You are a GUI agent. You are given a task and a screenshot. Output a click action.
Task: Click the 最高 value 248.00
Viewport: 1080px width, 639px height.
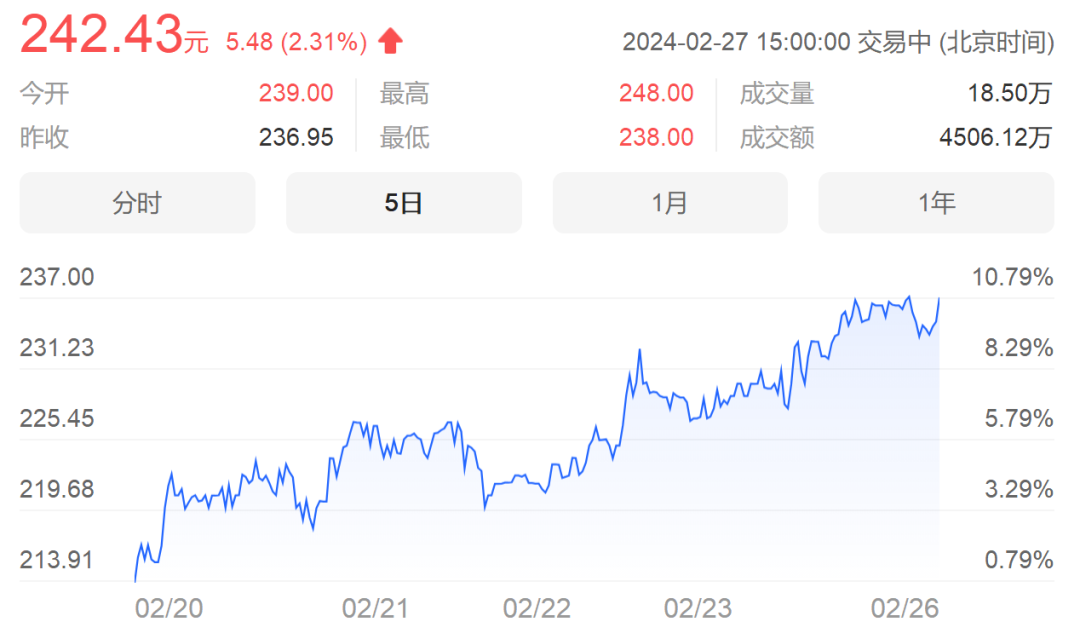click(656, 94)
